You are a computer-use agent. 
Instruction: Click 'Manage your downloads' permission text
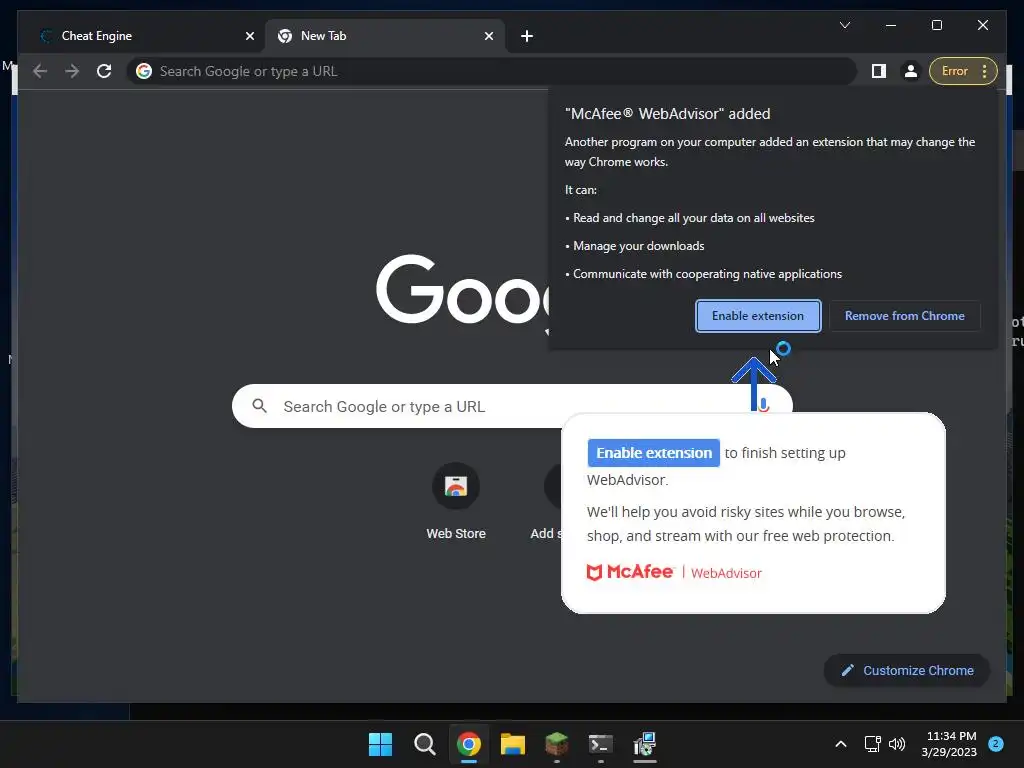click(639, 246)
